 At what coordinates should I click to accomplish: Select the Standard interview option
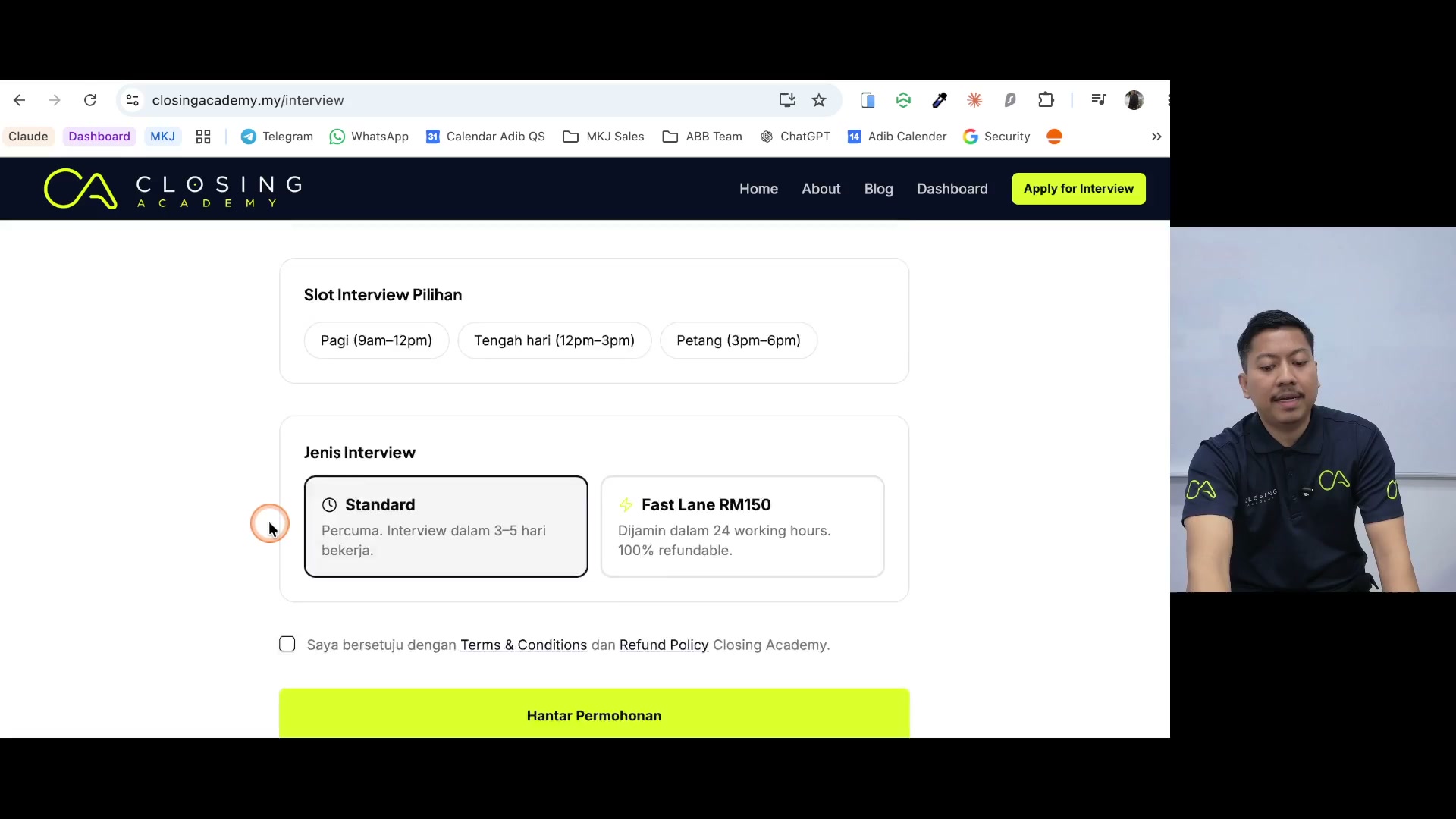pos(446,526)
